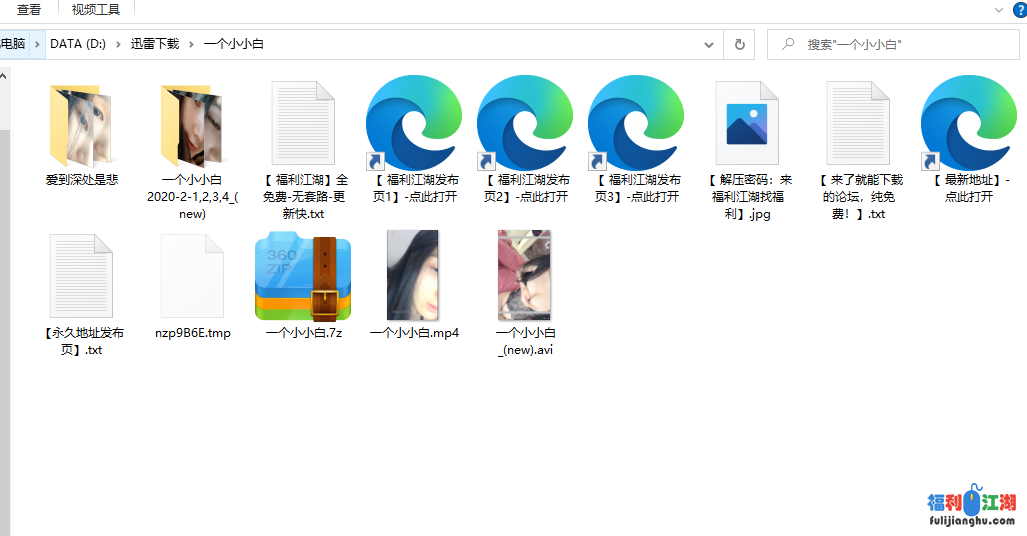Click the 一个小小白.mp4 video thumbnail
This screenshot has width=1027, height=536.
(413, 275)
